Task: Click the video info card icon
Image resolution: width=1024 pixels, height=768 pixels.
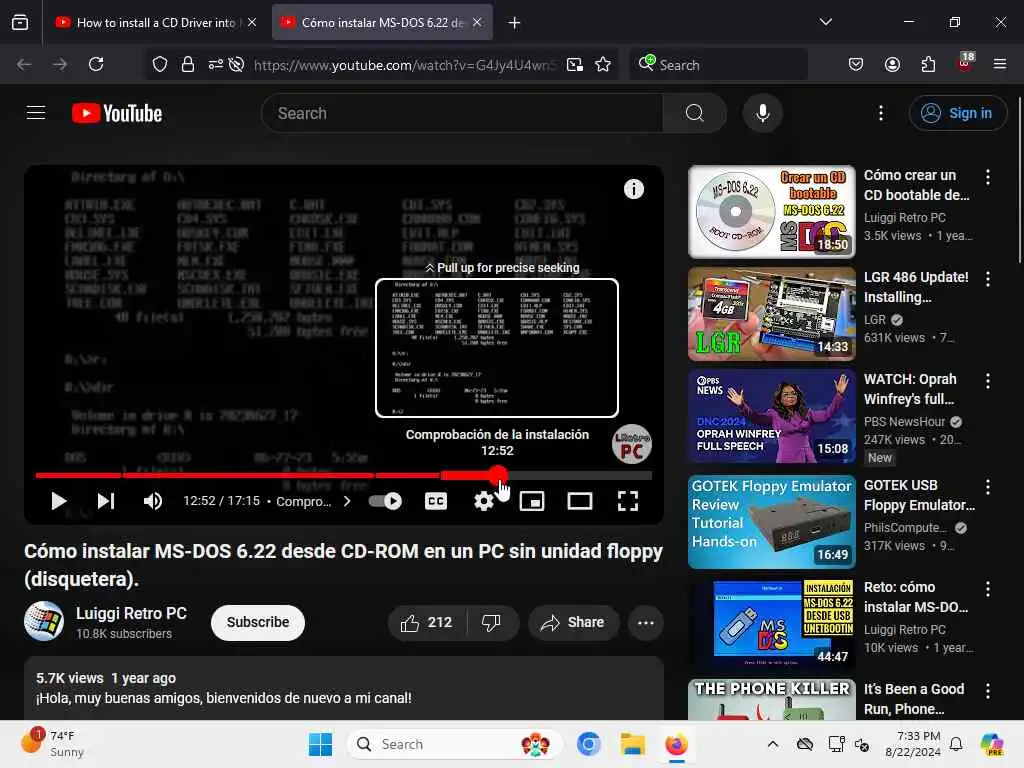Action: coord(633,189)
